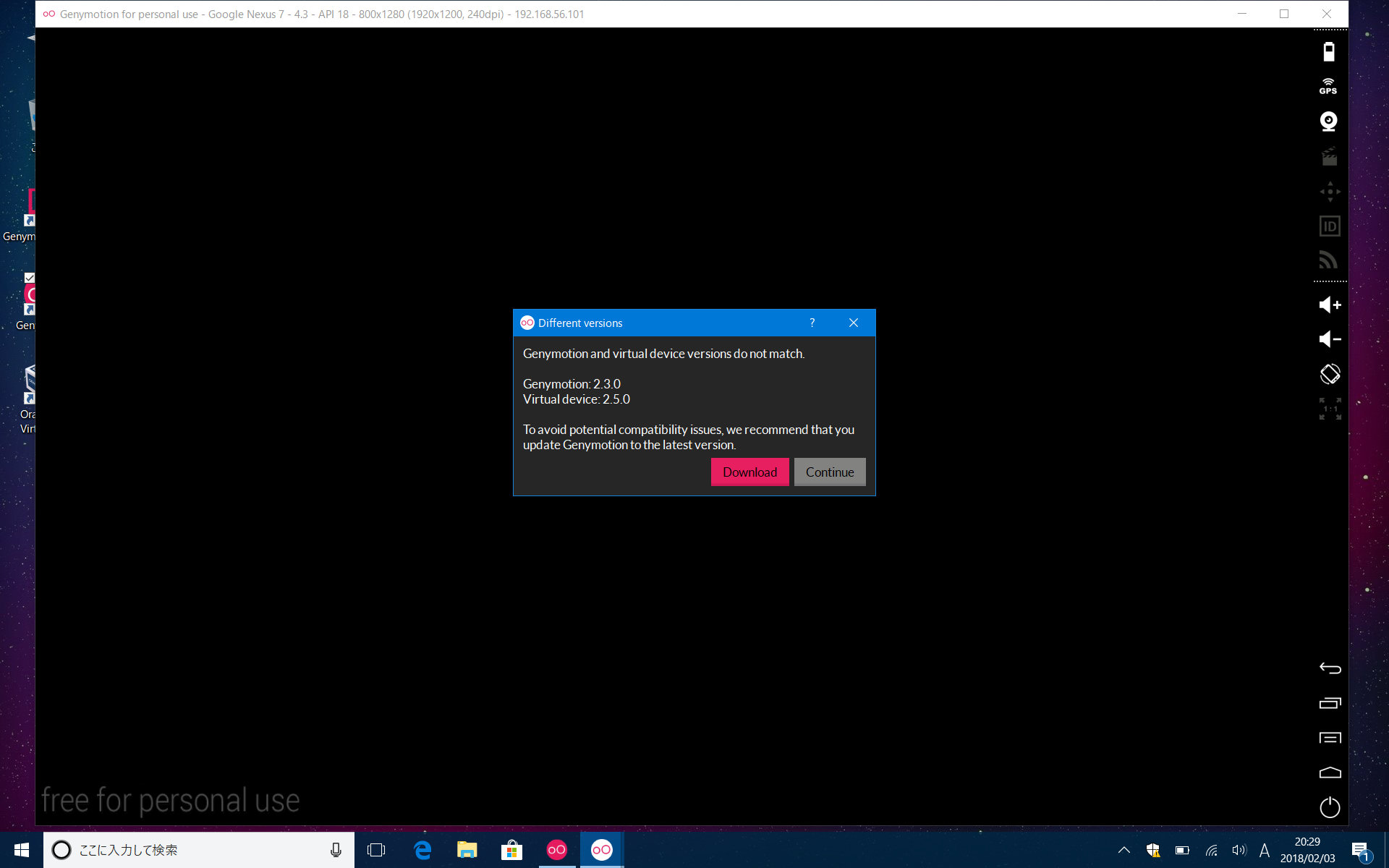Decrease volume with the speaker minus icon
The width and height of the screenshot is (1389, 868).
tap(1330, 339)
